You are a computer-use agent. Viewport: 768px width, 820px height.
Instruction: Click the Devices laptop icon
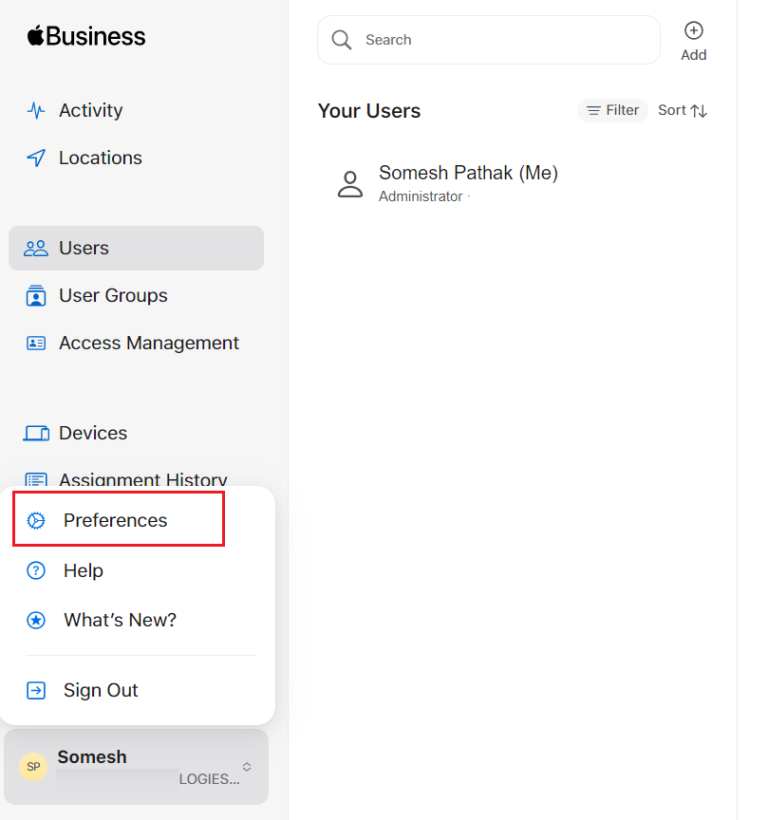36,434
